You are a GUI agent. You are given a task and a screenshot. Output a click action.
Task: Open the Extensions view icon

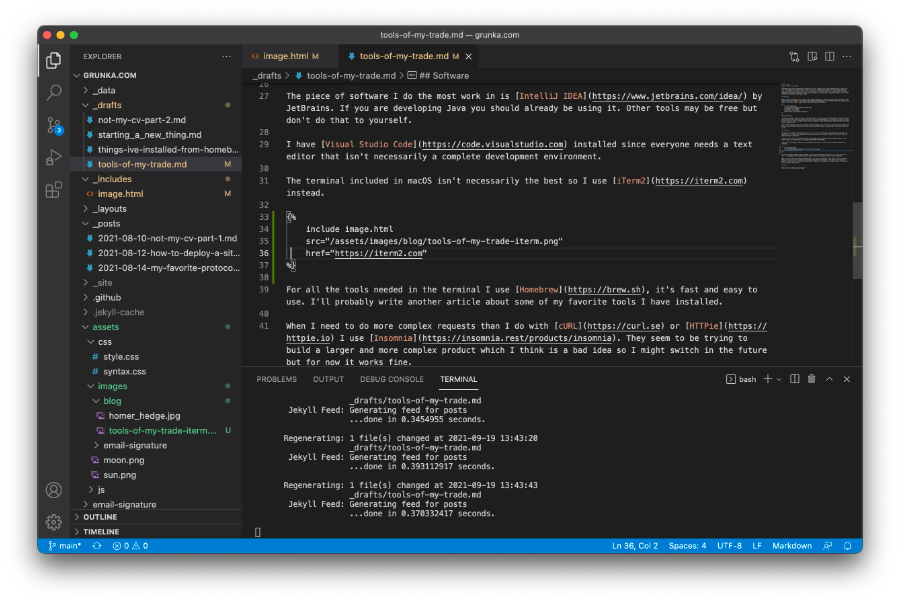click(x=53, y=190)
